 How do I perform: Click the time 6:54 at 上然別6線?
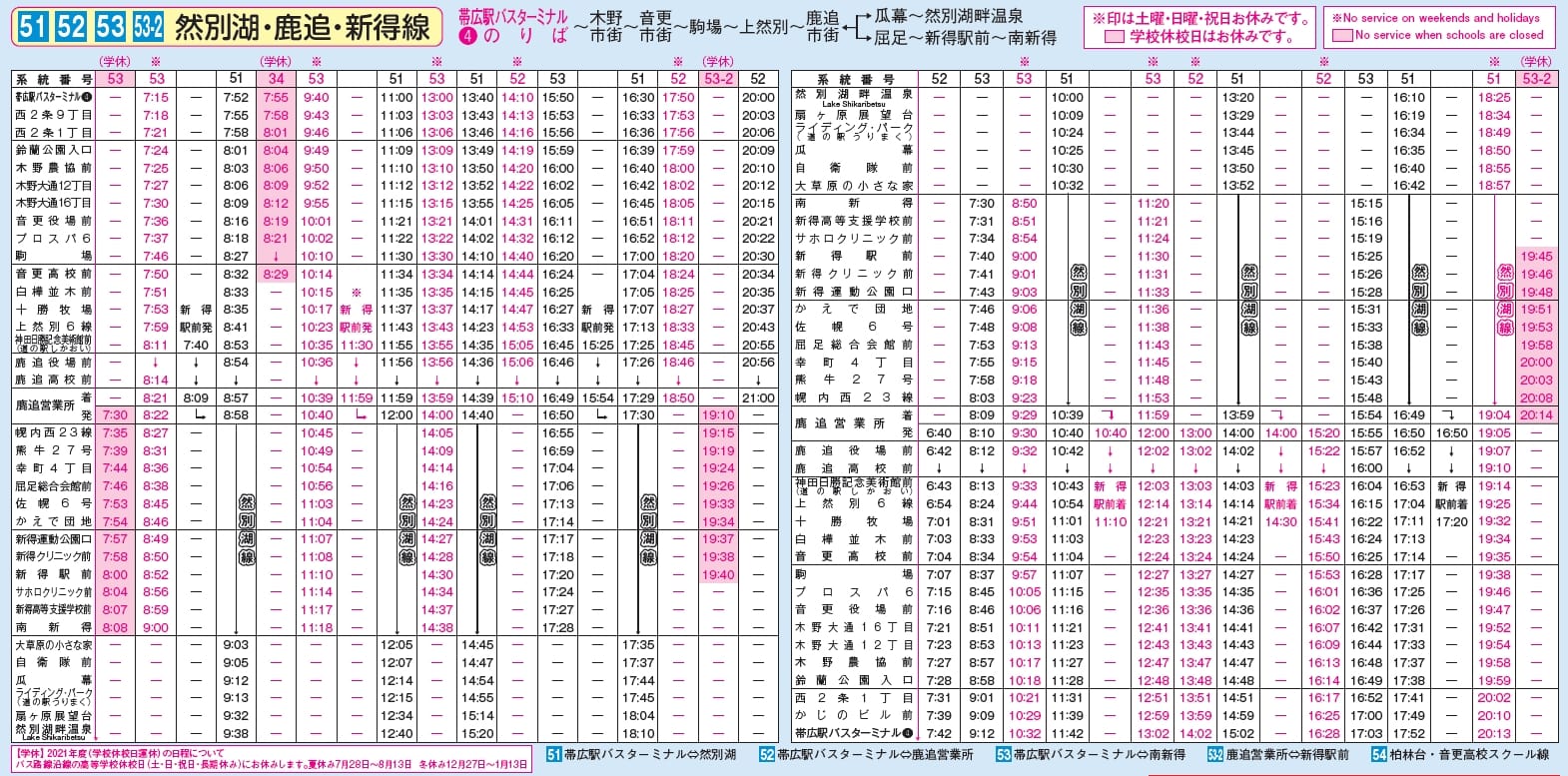coord(939,503)
